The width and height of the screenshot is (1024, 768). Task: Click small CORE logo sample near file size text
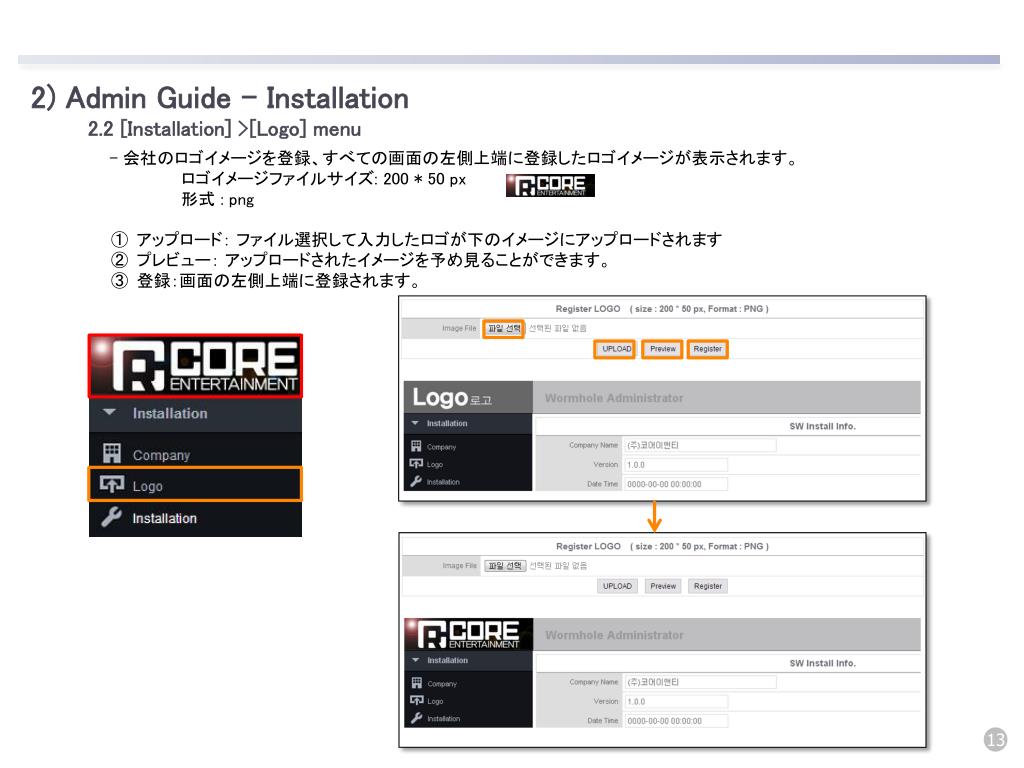click(550, 185)
